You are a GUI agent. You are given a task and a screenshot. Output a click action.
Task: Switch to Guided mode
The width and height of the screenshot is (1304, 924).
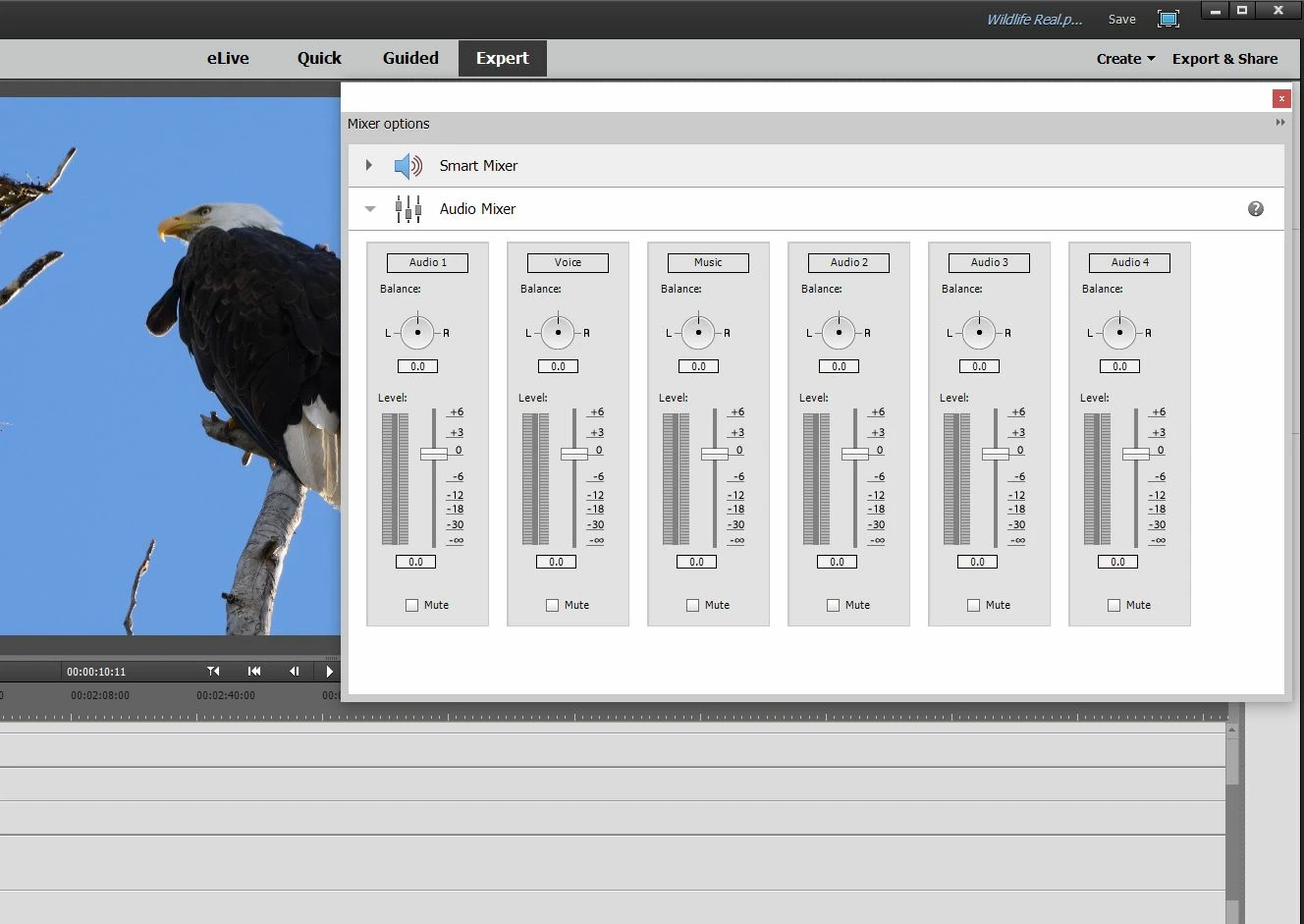[x=410, y=58]
